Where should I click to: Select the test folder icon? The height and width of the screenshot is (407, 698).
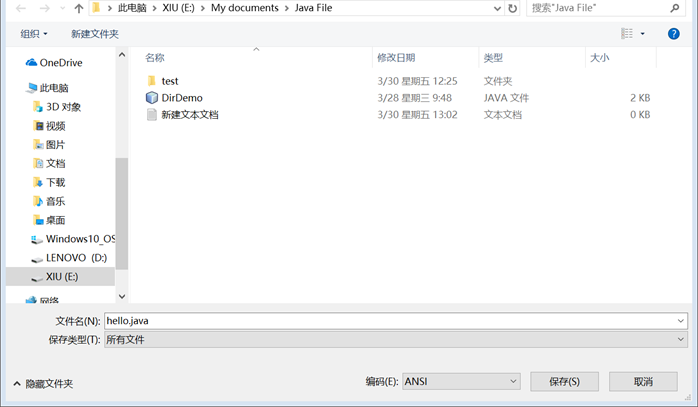click(152, 81)
